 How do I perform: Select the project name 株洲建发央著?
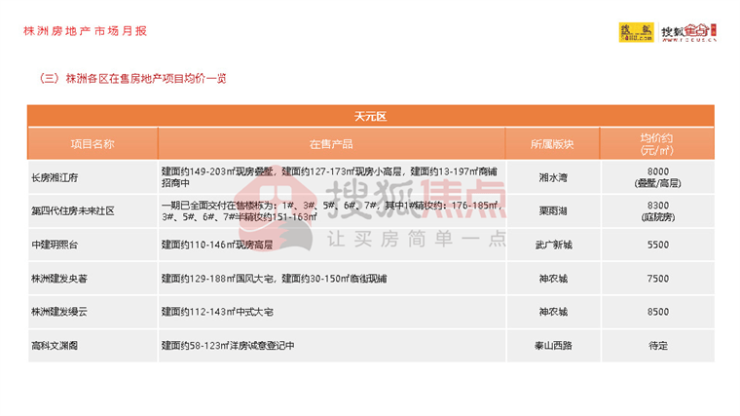[59, 279]
